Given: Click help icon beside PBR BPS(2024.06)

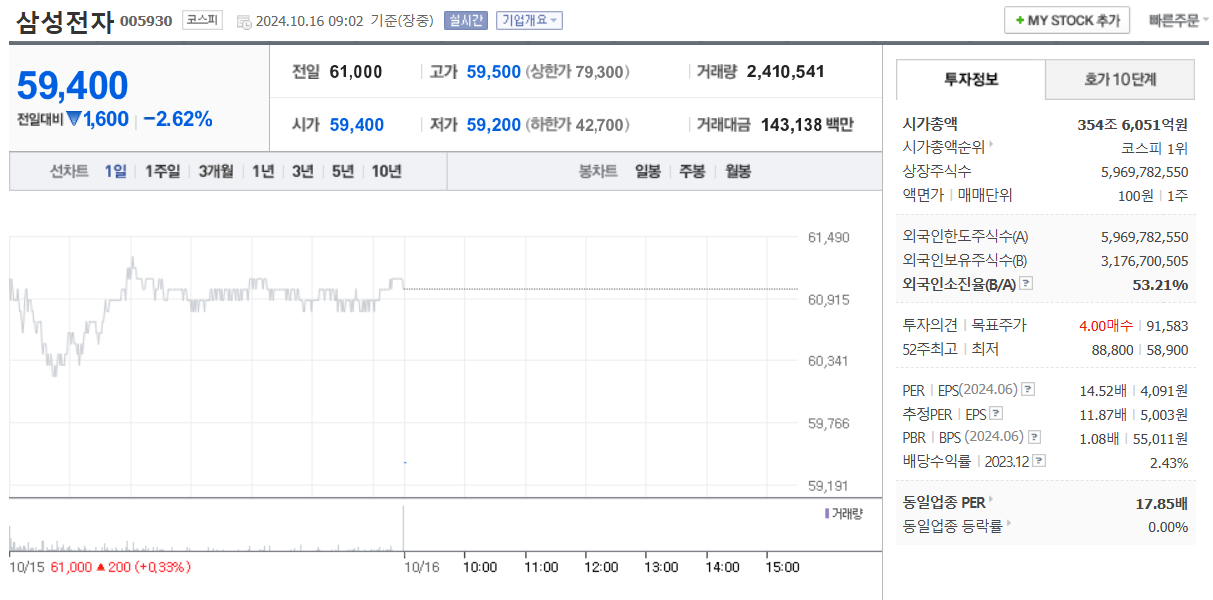Looking at the screenshot, I should 1034,437.
